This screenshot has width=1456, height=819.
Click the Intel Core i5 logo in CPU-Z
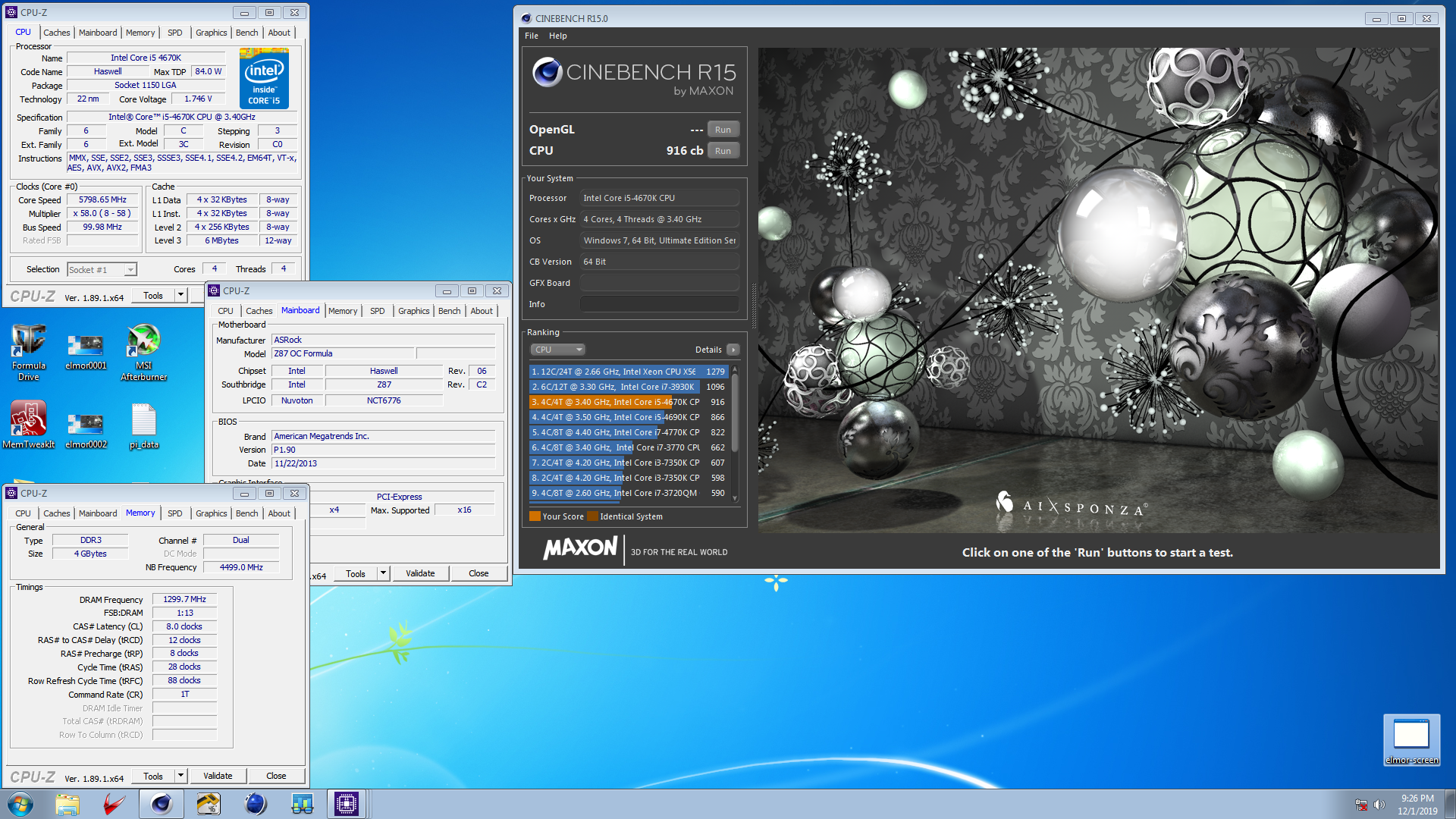[264, 78]
